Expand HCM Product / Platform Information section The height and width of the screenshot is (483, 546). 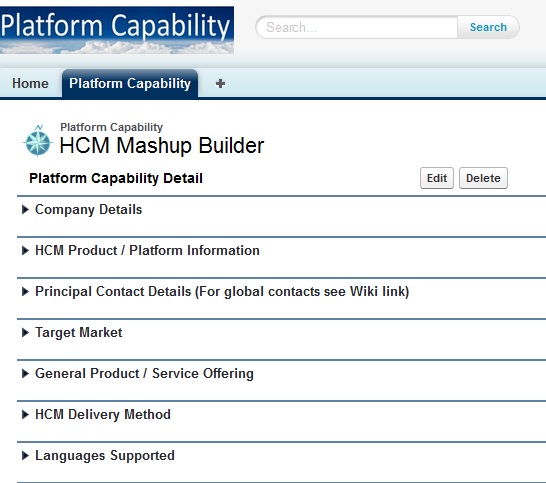25,251
